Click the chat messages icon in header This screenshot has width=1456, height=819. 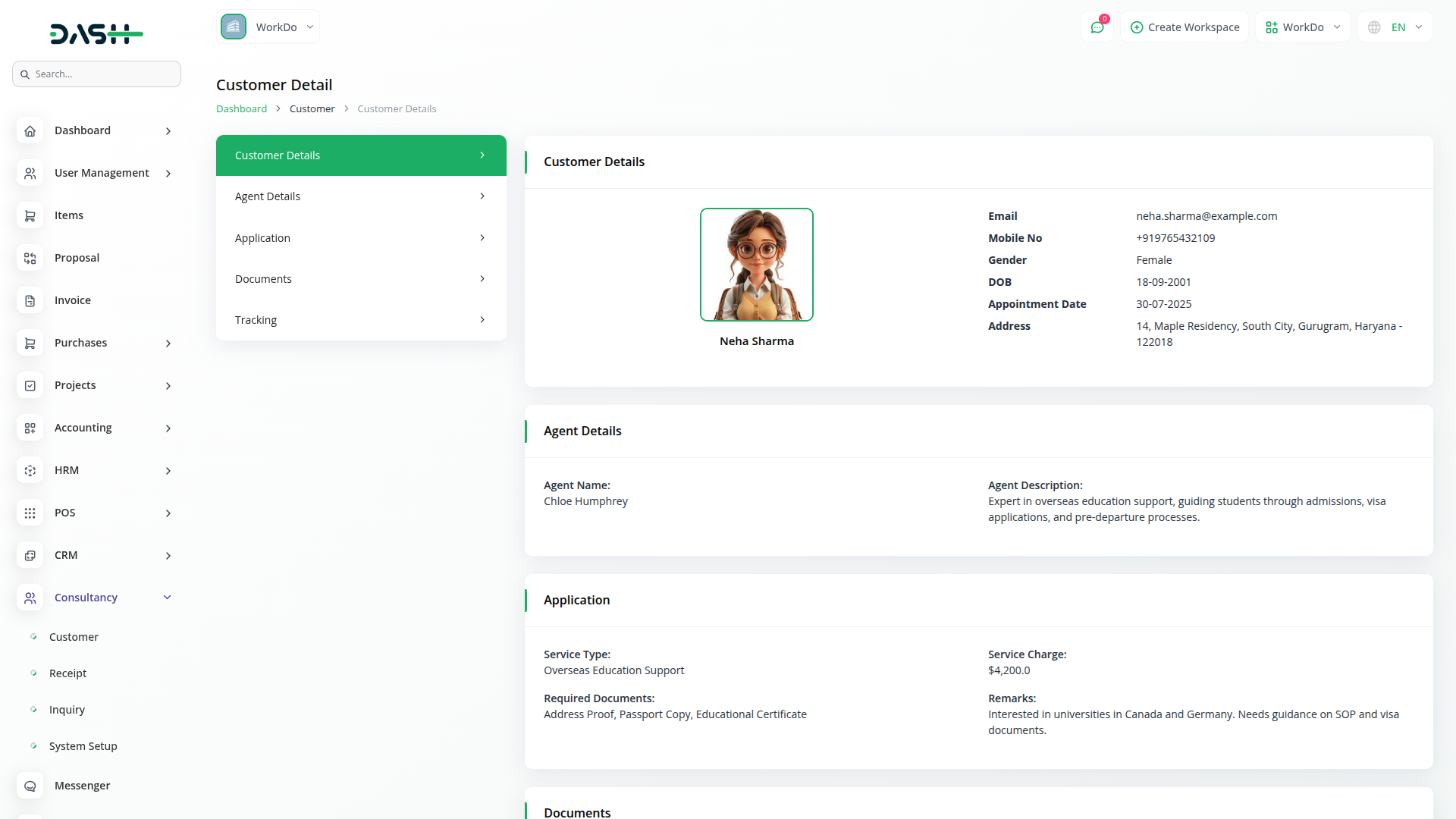1097,27
